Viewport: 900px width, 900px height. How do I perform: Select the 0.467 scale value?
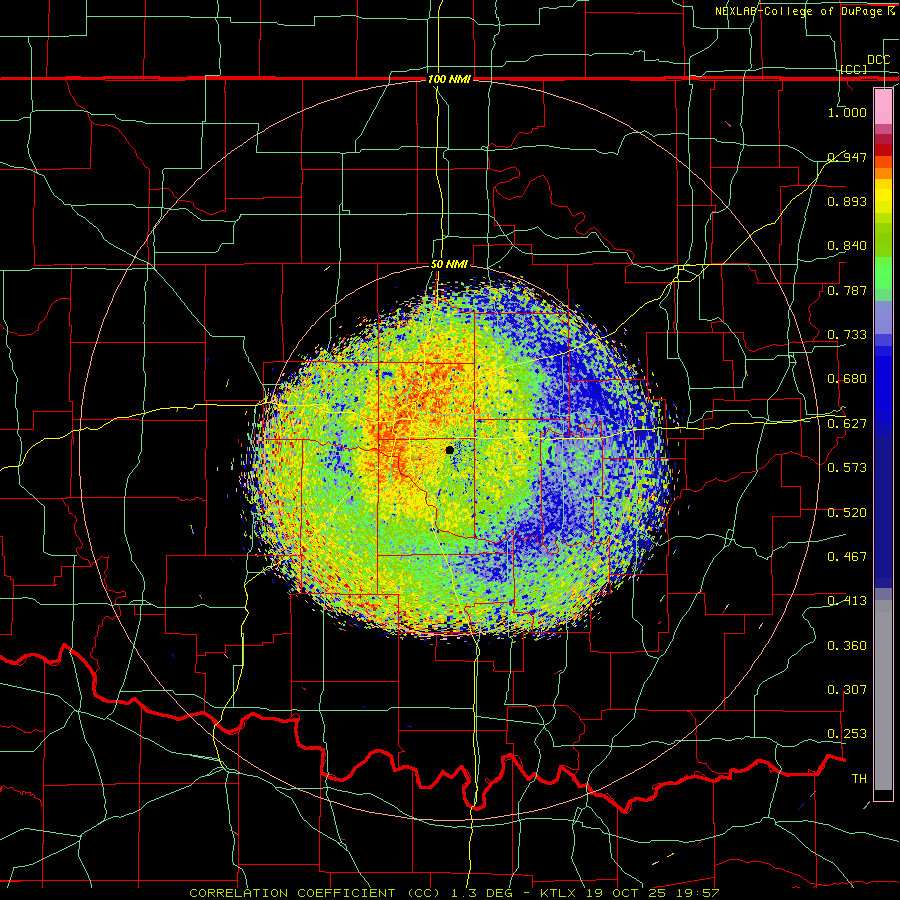[847, 557]
